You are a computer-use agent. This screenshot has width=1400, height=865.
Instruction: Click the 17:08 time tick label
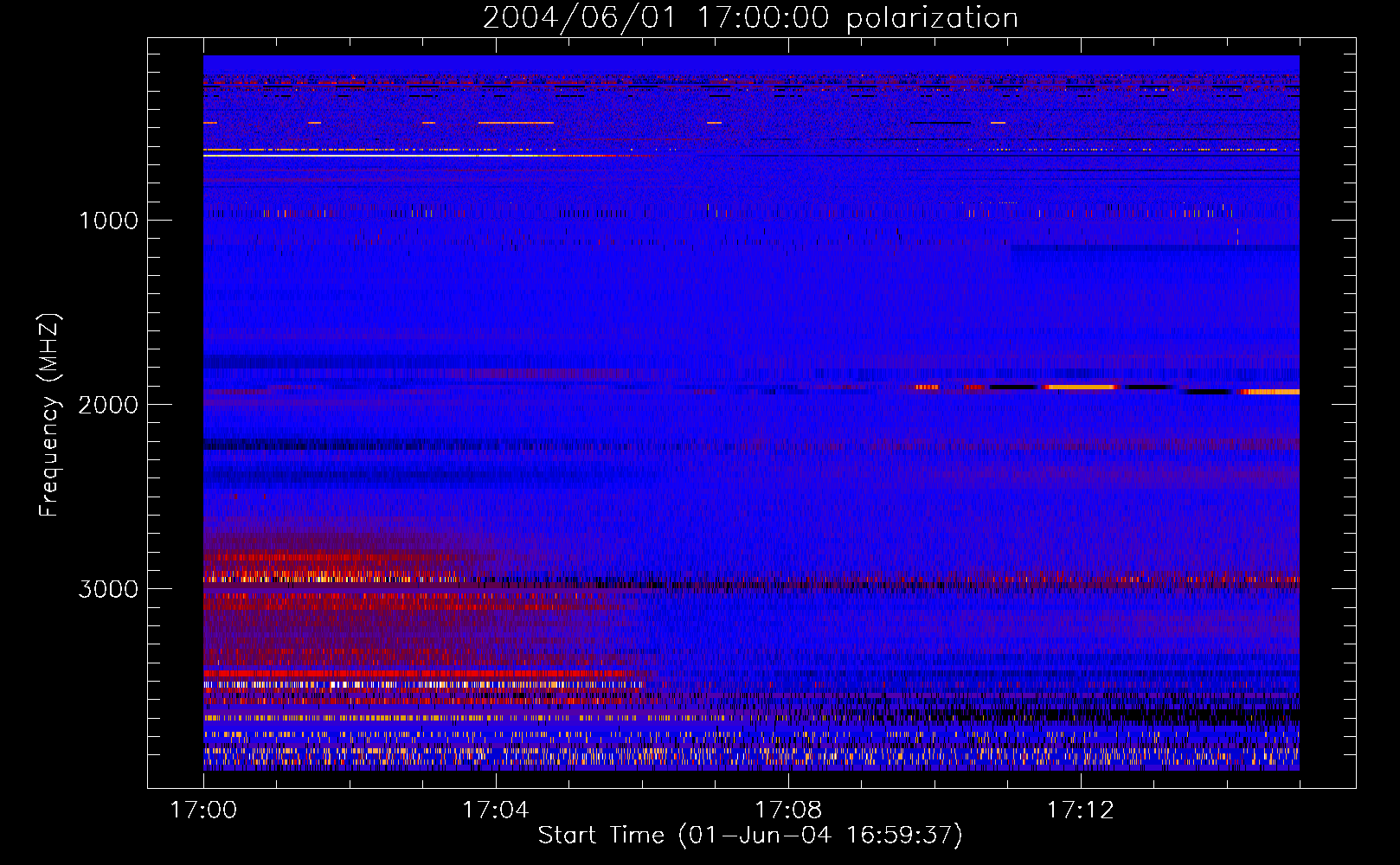(x=788, y=811)
